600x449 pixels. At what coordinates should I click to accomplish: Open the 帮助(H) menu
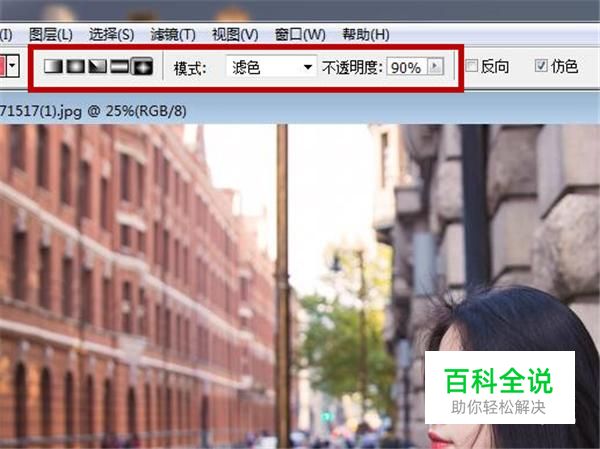(x=365, y=35)
